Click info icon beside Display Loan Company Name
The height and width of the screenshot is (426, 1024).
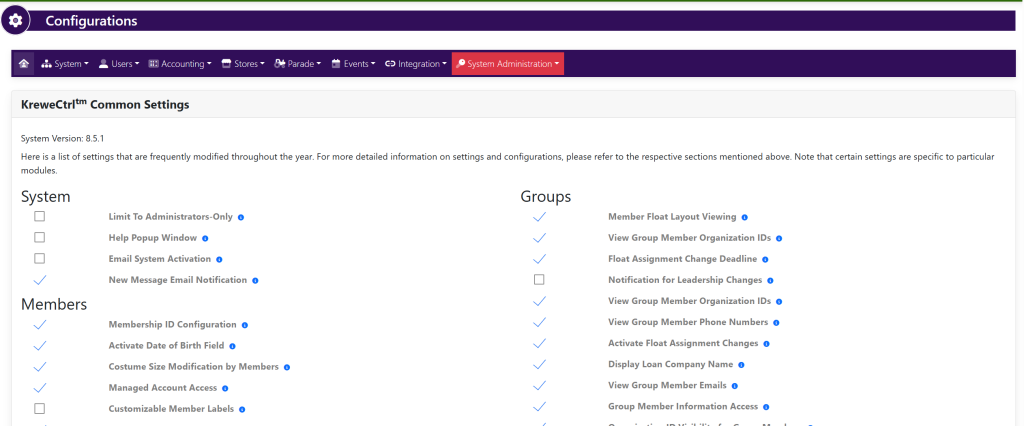742,365
